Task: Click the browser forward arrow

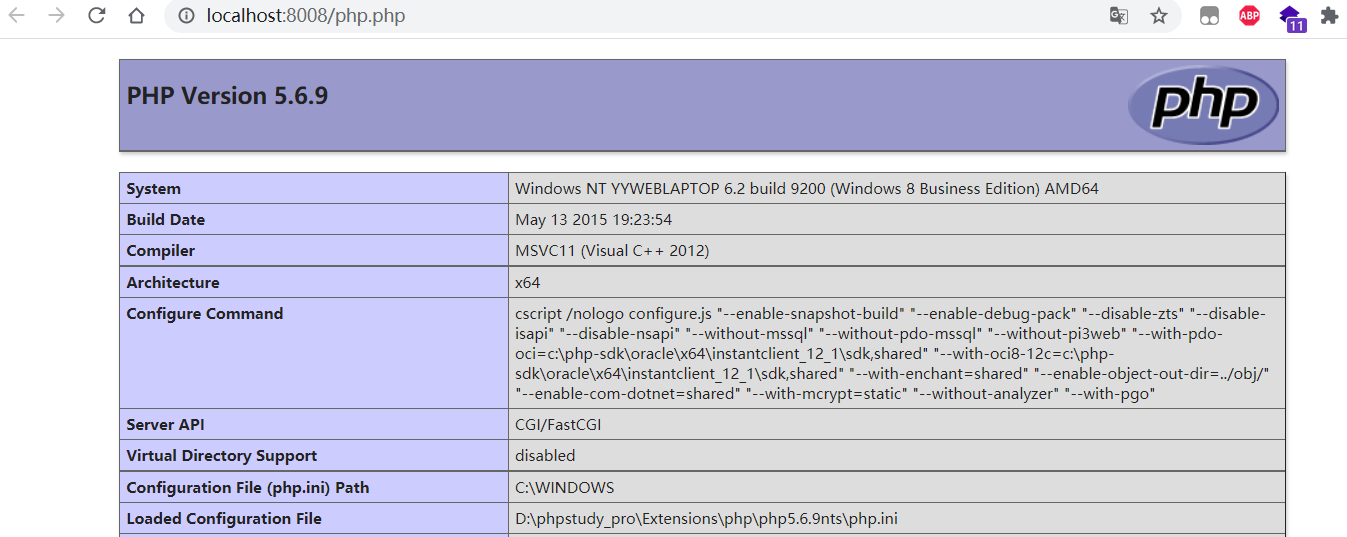Action: (x=56, y=16)
